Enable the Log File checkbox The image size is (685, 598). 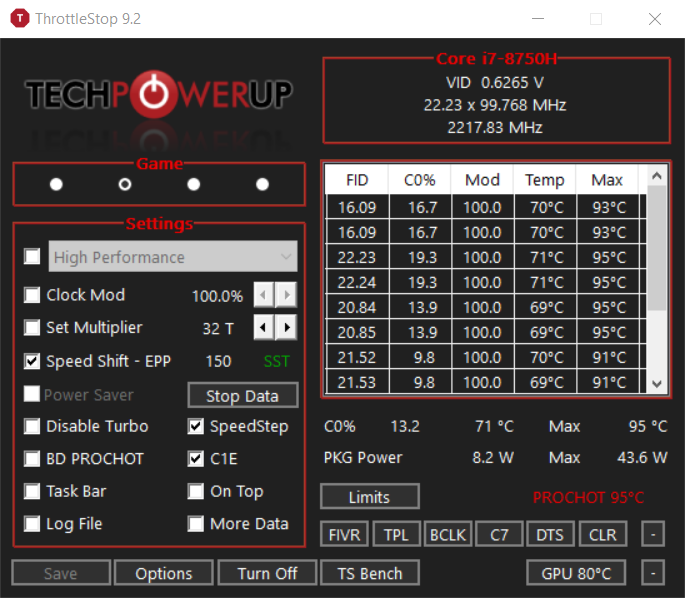coord(32,523)
